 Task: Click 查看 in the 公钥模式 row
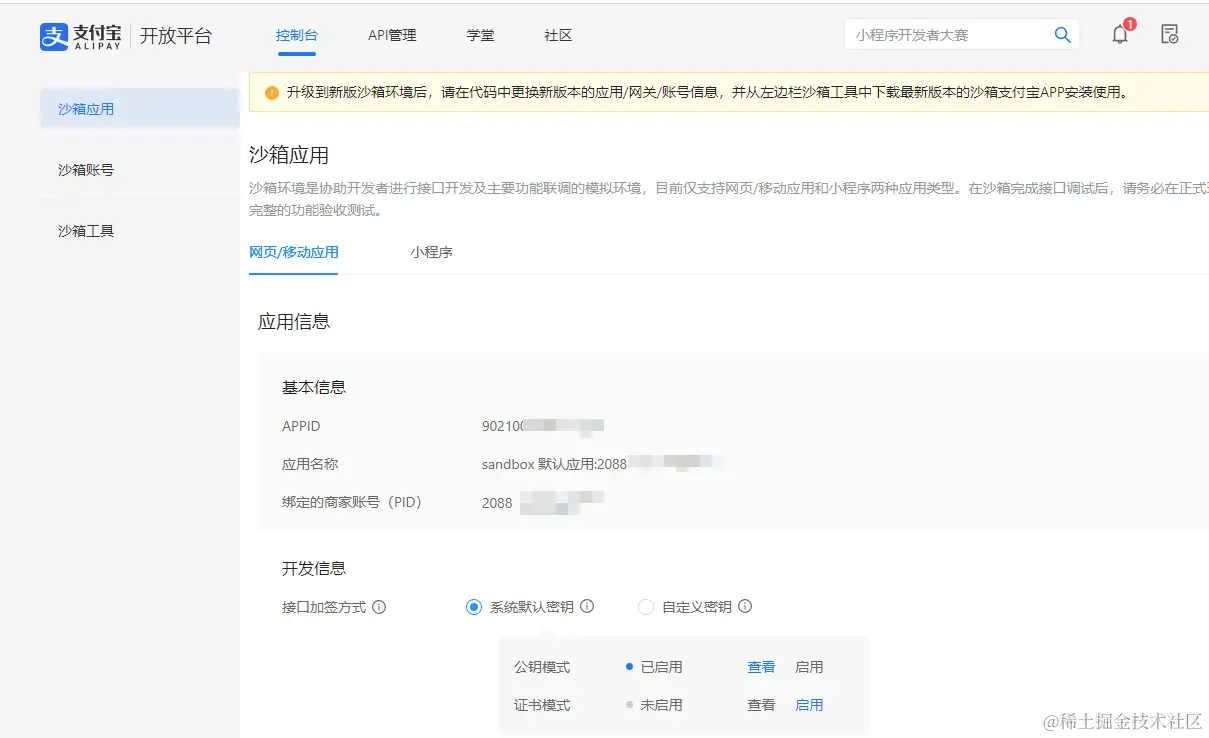(x=761, y=667)
